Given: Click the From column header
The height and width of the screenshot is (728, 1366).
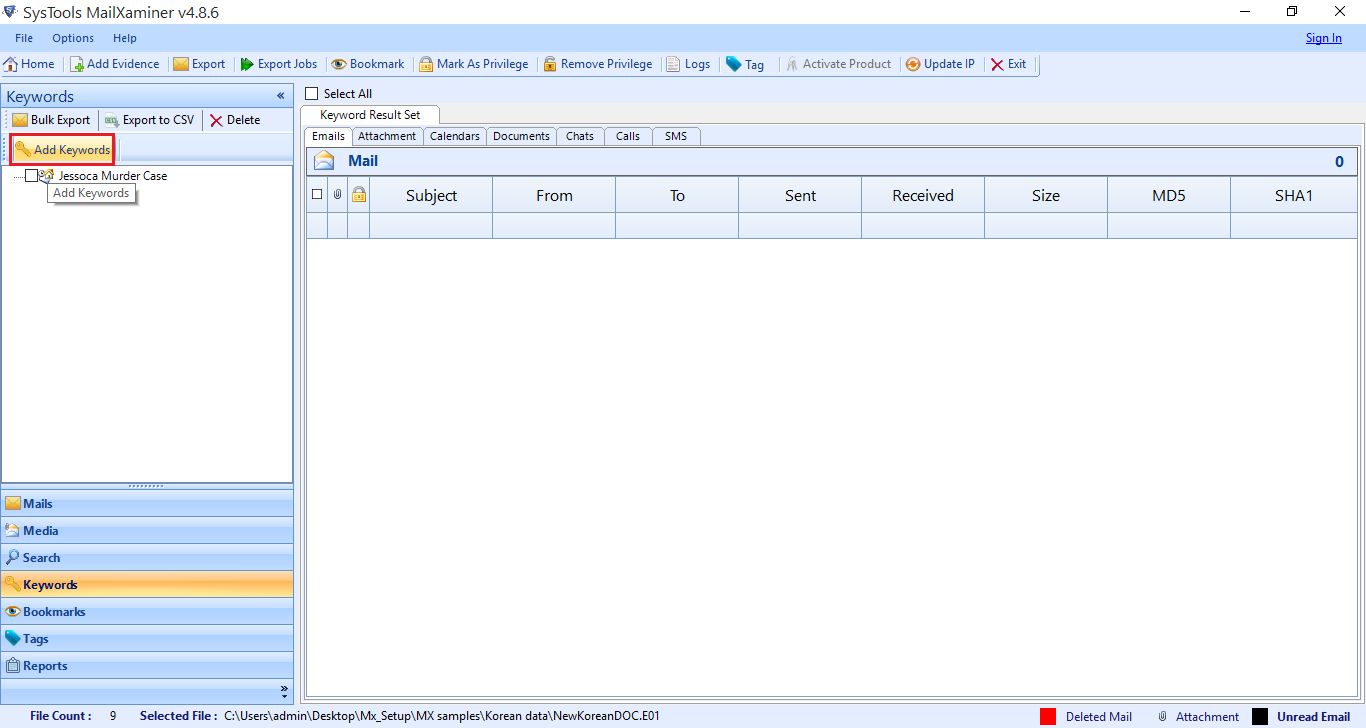Looking at the screenshot, I should click(554, 195).
